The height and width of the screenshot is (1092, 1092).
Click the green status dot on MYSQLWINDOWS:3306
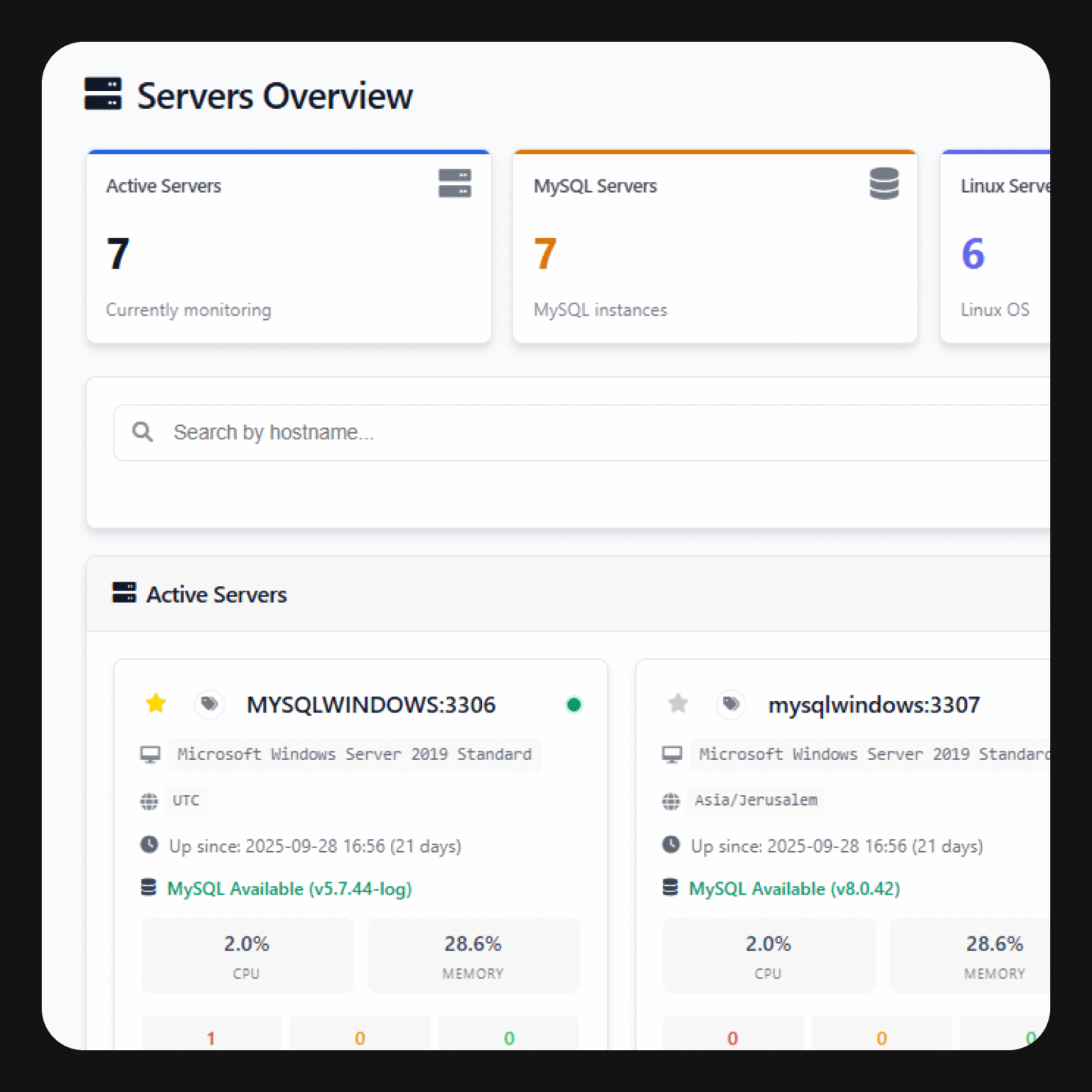pyautogui.click(x=574, y=705)
